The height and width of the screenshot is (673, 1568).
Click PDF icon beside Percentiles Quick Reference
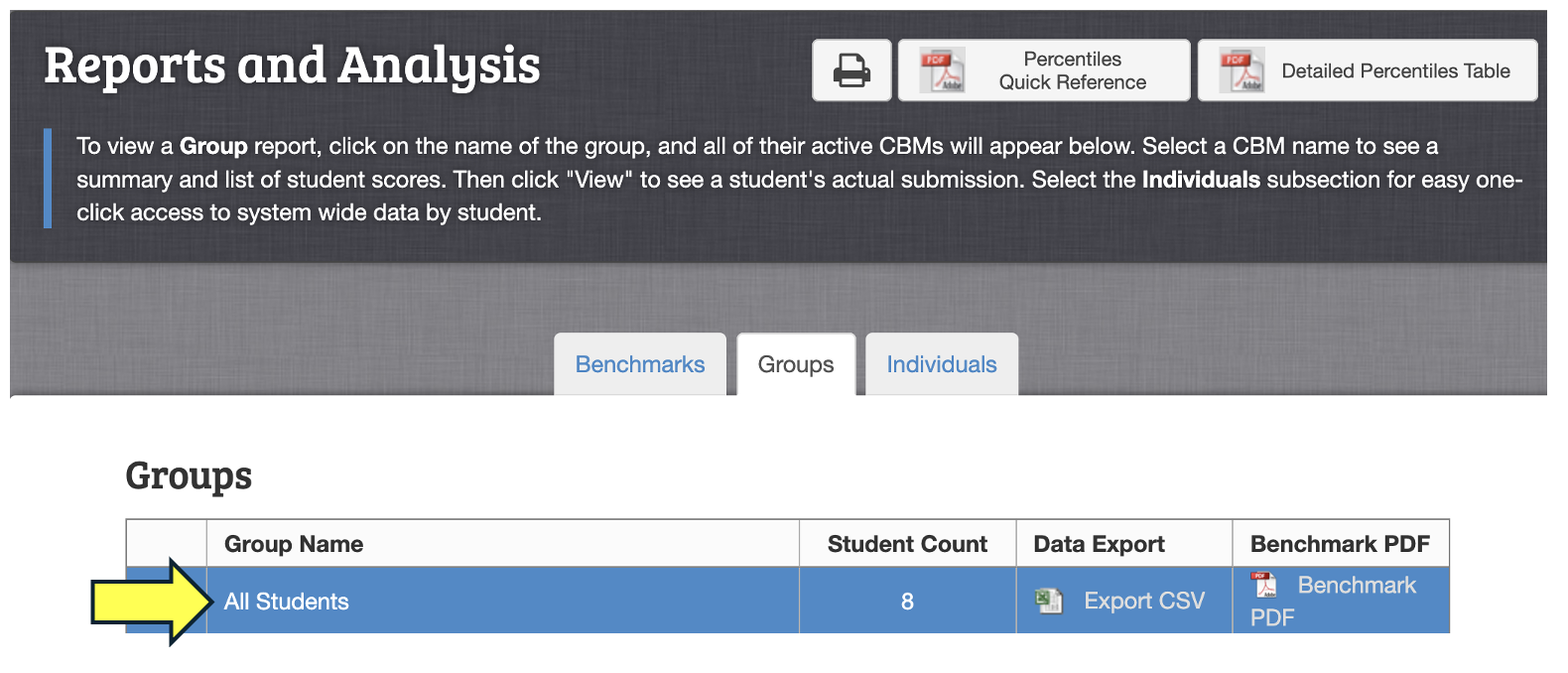(x=941, y=70)
